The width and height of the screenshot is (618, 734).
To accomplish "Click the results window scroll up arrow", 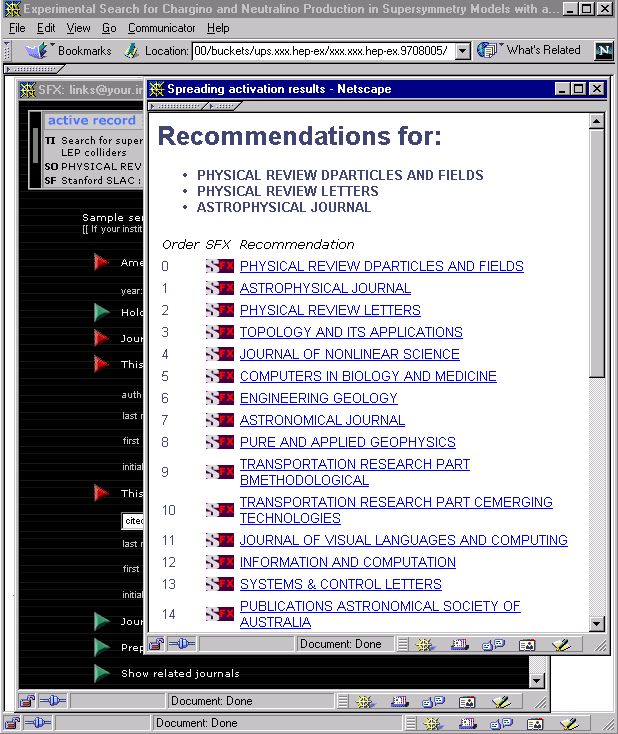I will click(596, 121).
